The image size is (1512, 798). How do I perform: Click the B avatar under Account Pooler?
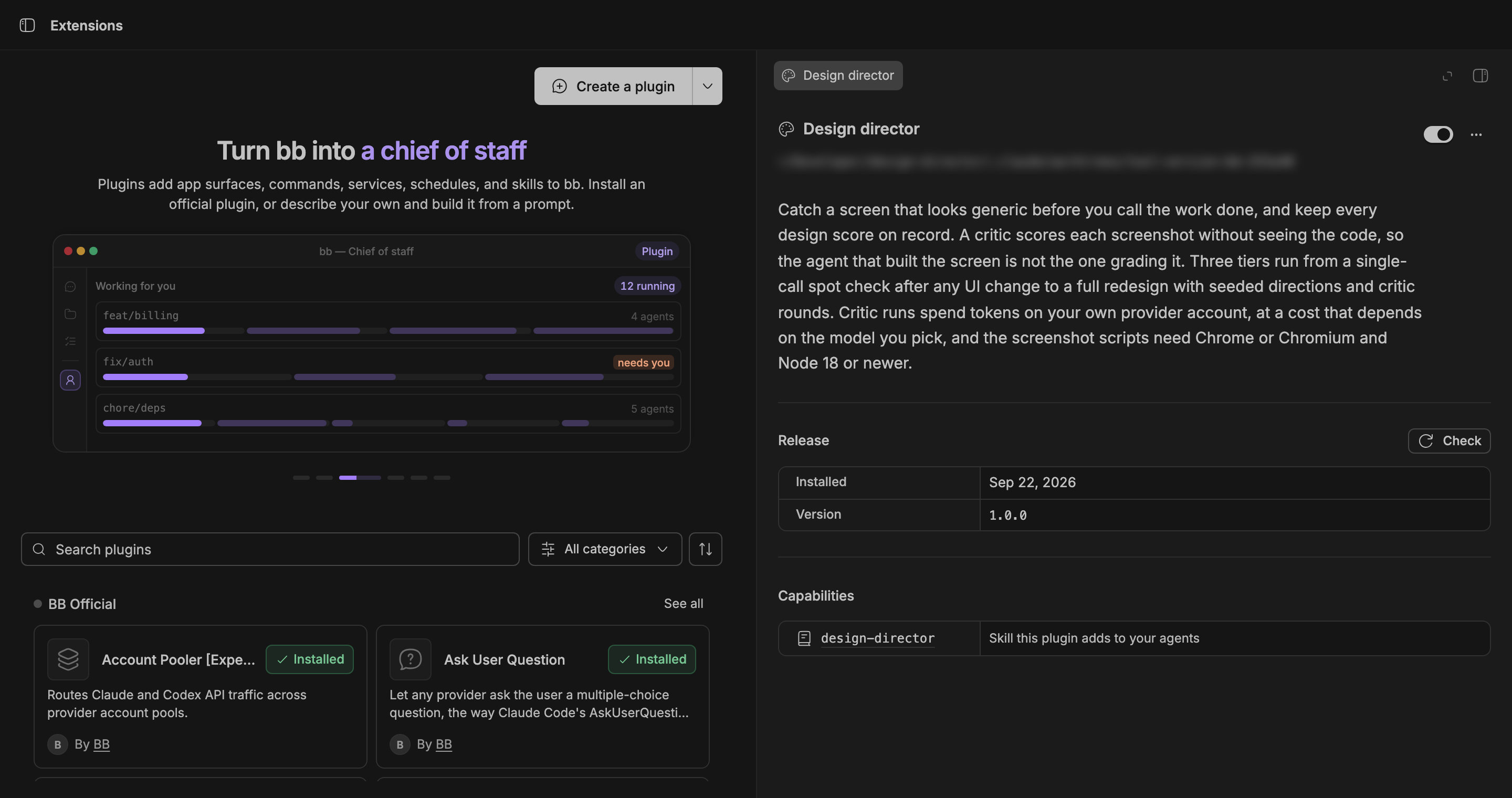click(x=58, y=744)
